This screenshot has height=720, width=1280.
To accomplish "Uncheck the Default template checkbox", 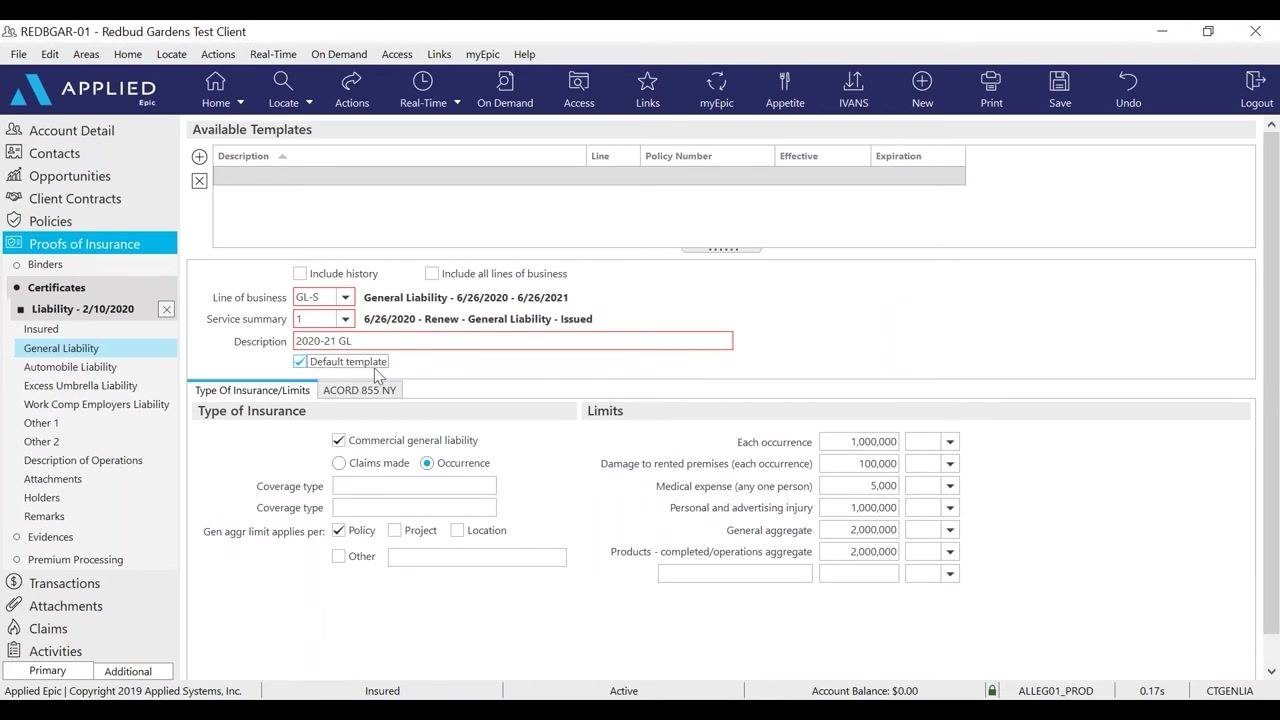I will click(x=300, y=362).
